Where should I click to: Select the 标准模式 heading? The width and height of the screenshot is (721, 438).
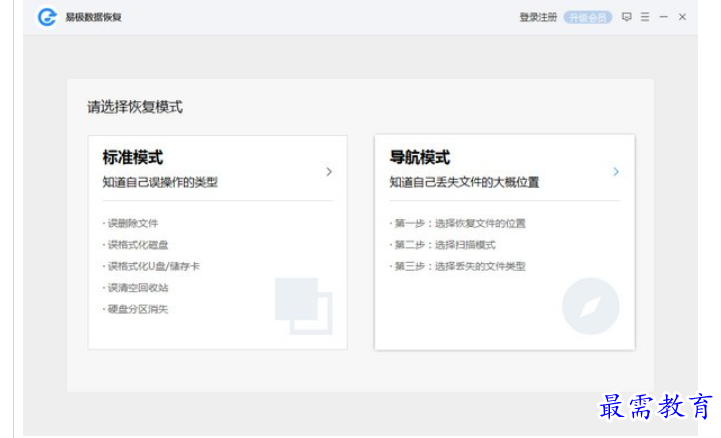tap(132, 157)
